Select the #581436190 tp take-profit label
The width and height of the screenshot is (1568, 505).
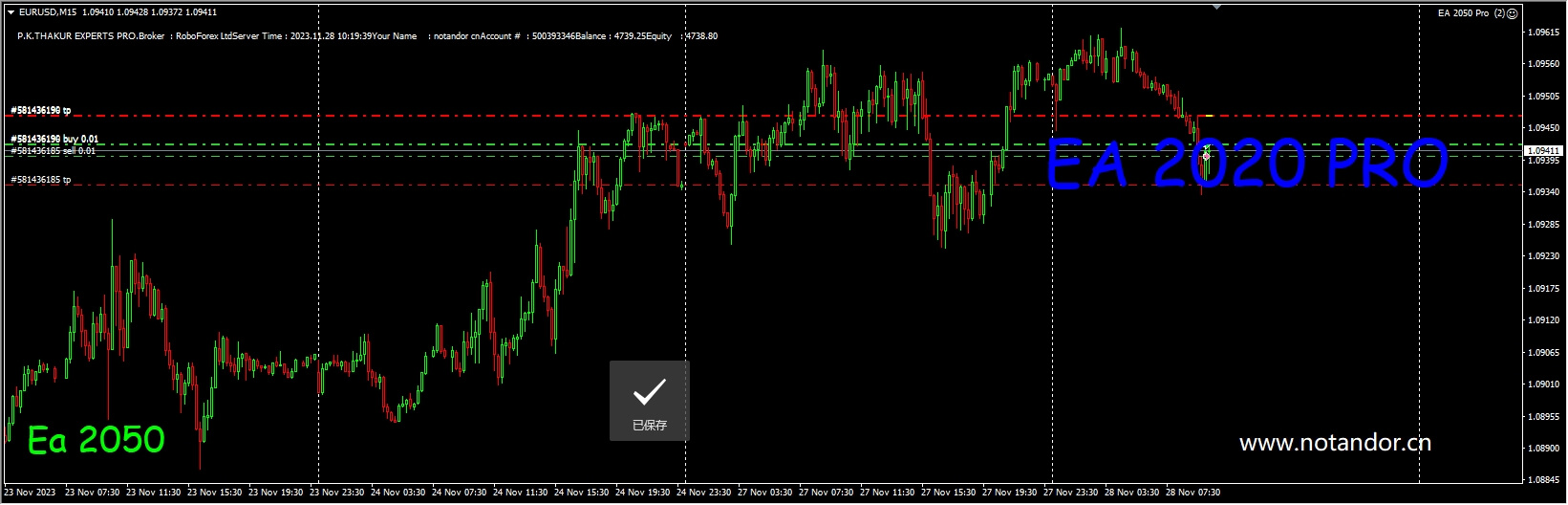(40, 111)
